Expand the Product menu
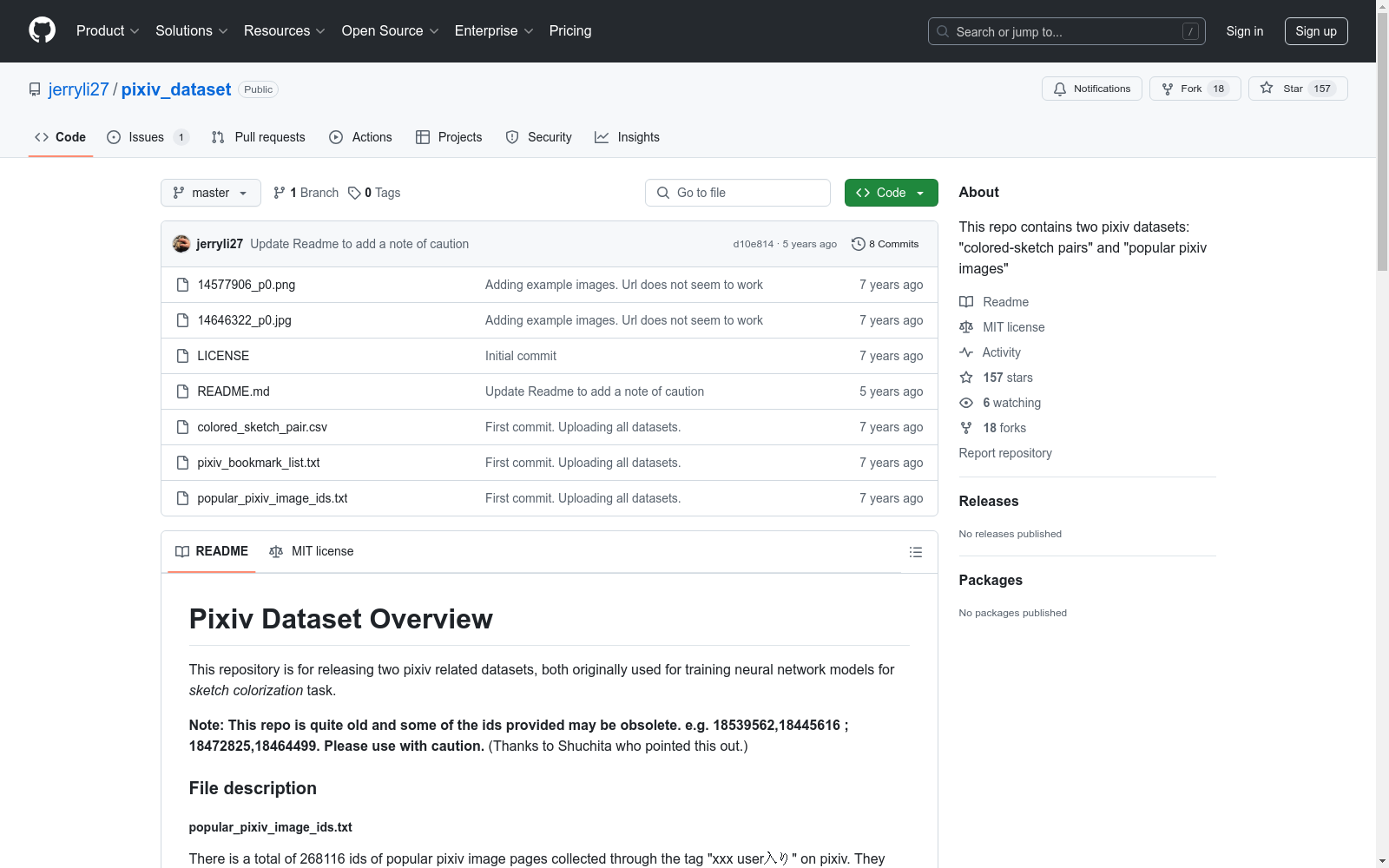Image resolution: width=1389 pixels, height=868 pixels. (x=108, y=30)
